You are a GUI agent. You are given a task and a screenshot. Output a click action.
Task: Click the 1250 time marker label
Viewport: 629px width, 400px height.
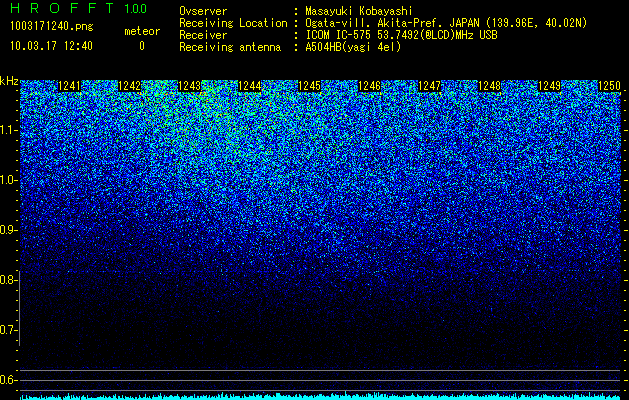pos(609,86)
